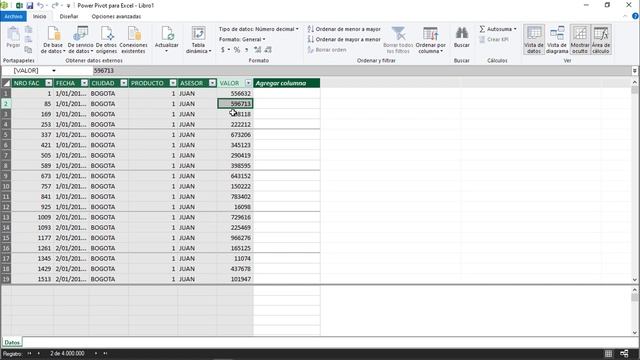Insert a Tabla dinámica
This screenshot has width=640, height=360.
pyautogui.click(x=198, y=40)
